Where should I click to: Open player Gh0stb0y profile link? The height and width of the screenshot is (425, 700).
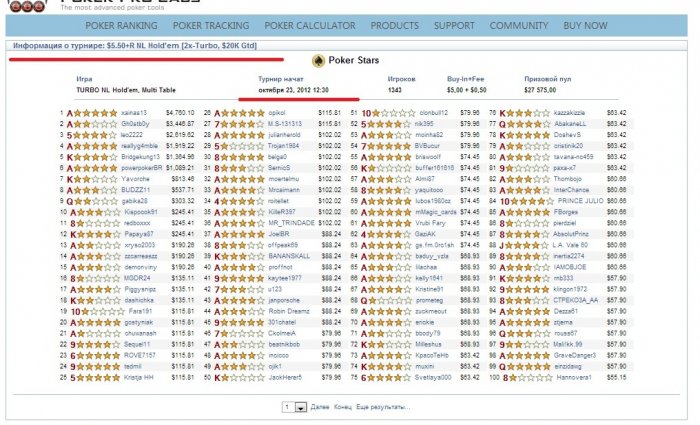[x=135, y=124]
